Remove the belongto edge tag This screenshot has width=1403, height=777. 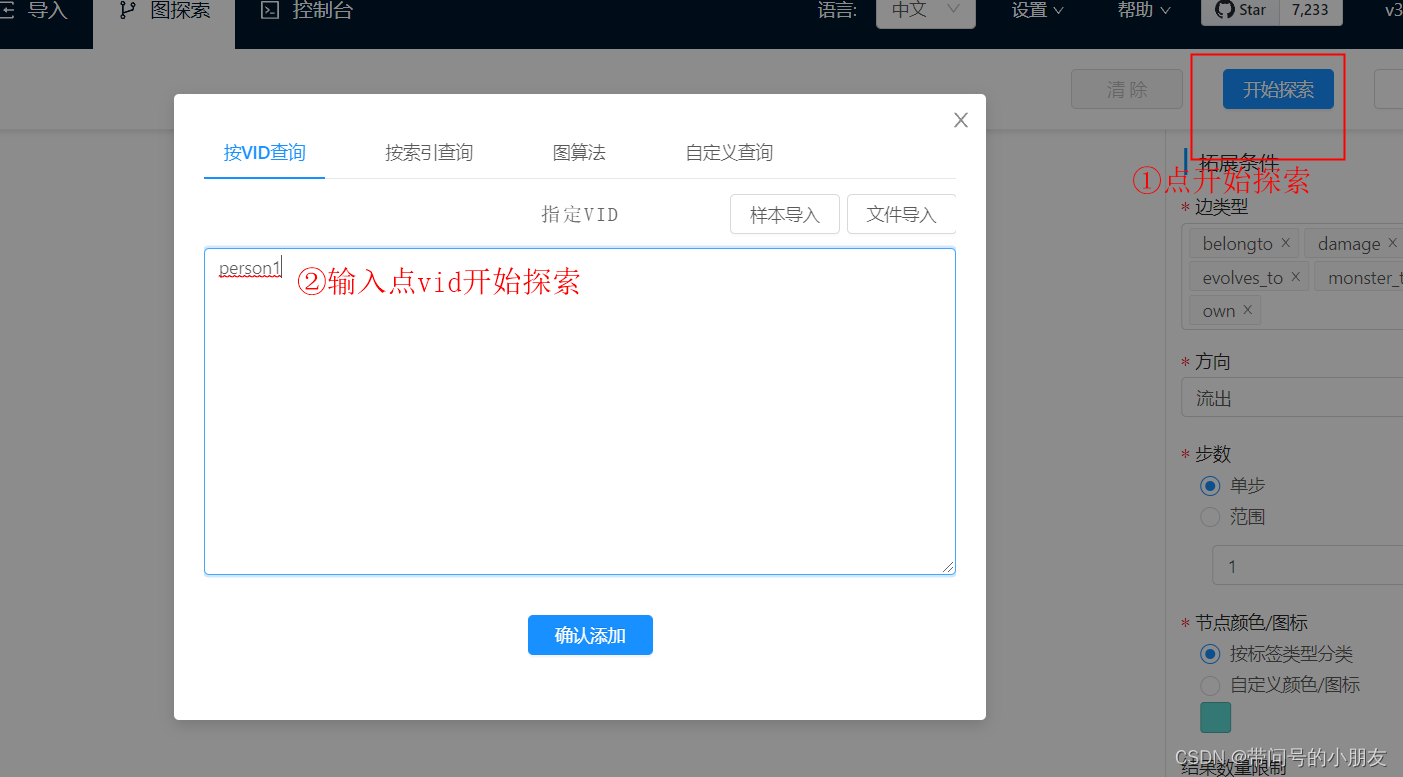[x=1286, y=243]
